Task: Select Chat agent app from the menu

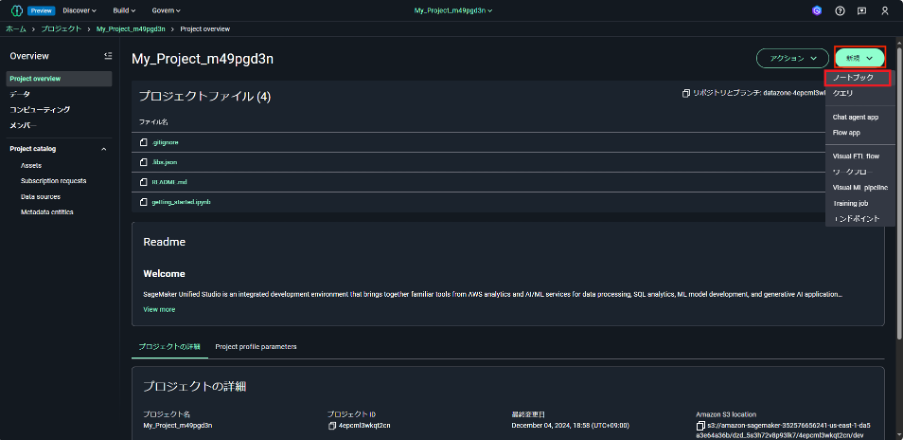Action: click(x=857, y=117)
